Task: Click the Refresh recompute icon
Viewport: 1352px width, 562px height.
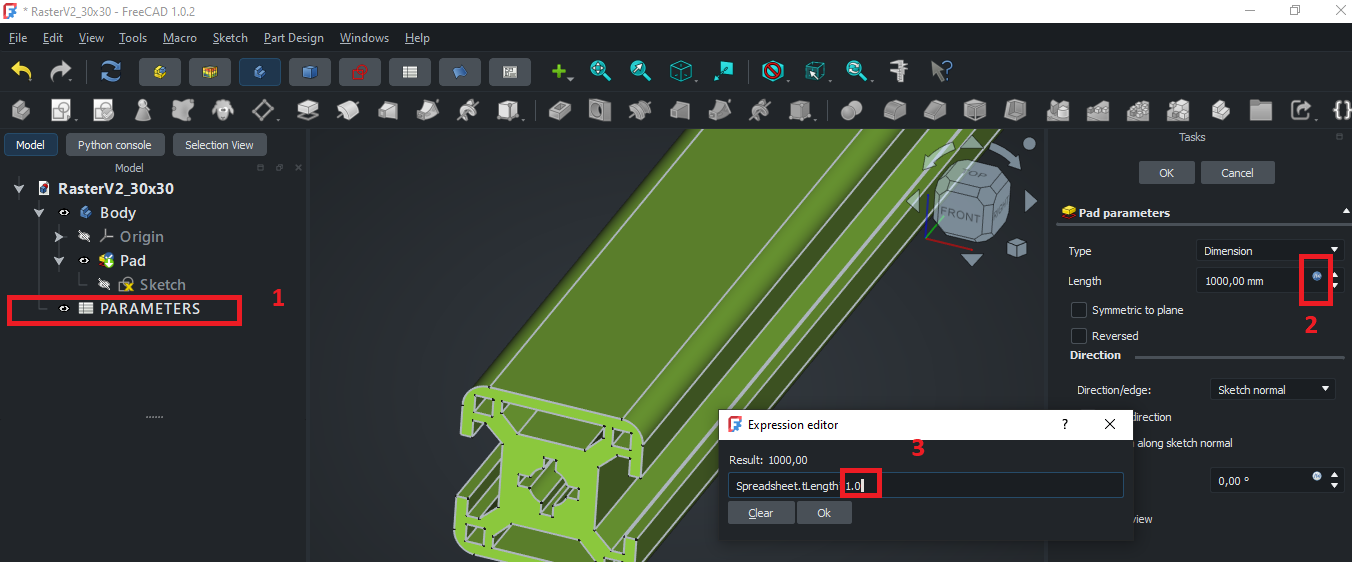Action: click(110, 71)
